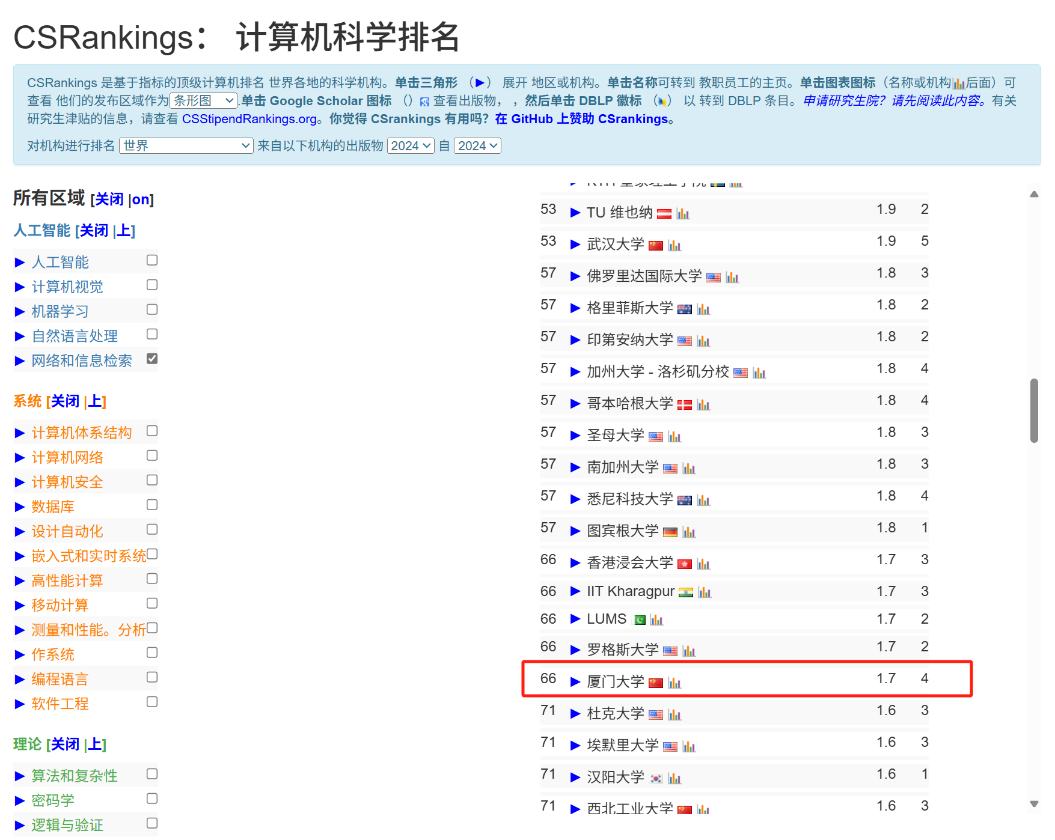Uncheck the 网络和信息检索 checkbox
This screenshot has height=840, width=1055.
tap(152, 359)
